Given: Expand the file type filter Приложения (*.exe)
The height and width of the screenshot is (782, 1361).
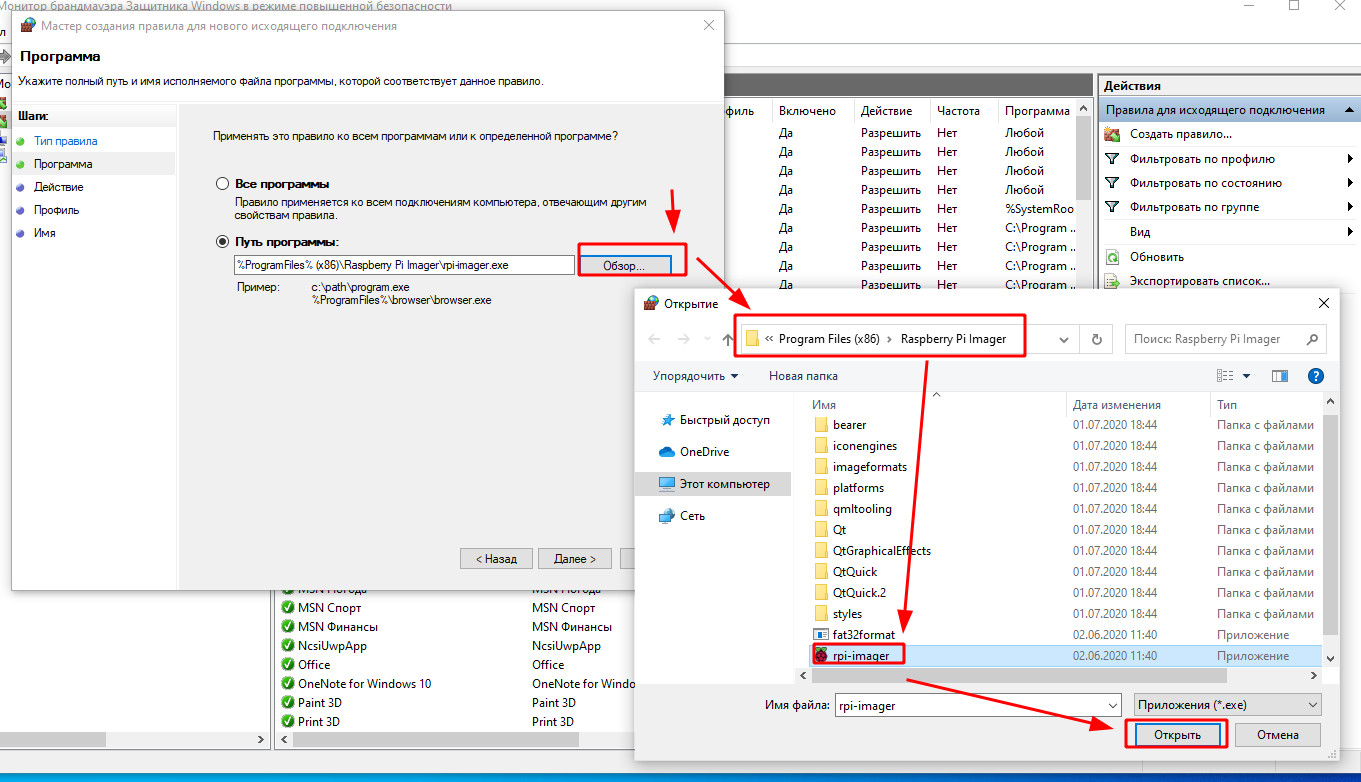Looking at the screenshot, I should (x=1228, y=705).
